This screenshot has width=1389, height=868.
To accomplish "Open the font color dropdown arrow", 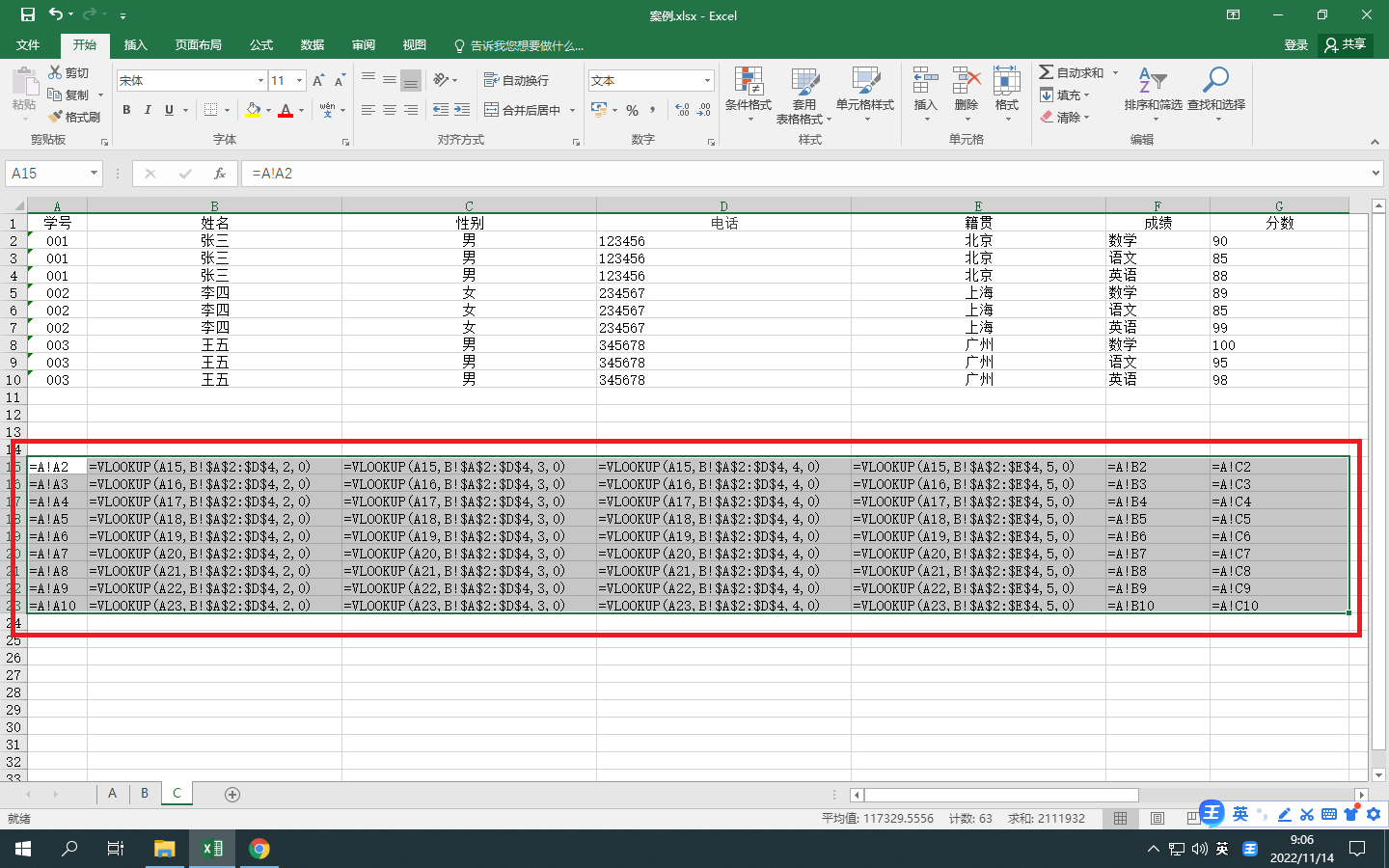I will click(301, 111).
